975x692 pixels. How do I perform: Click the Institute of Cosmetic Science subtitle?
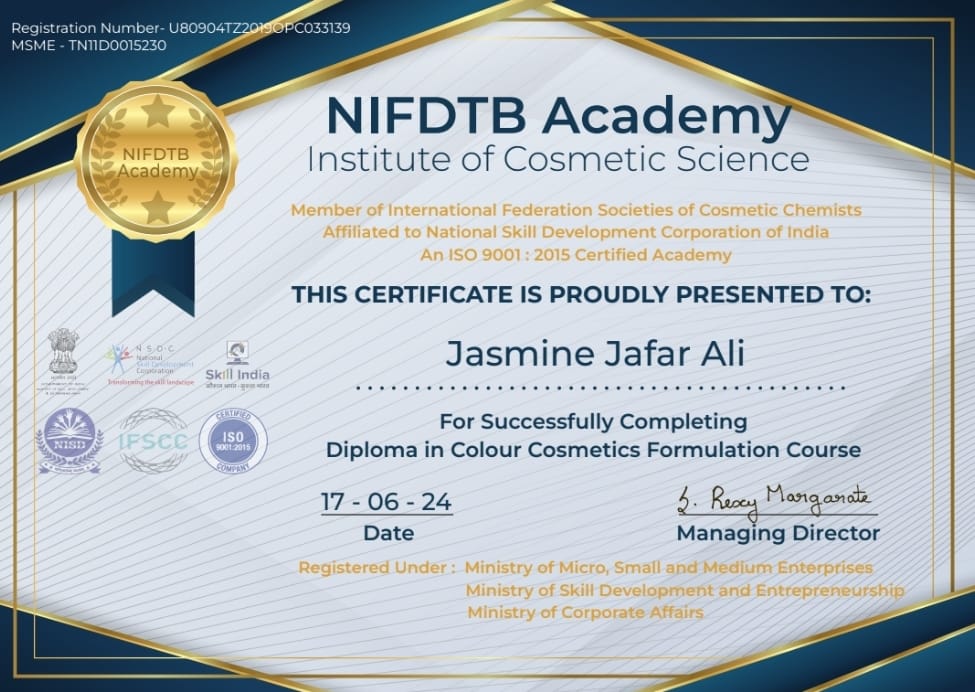coord(558,159)
